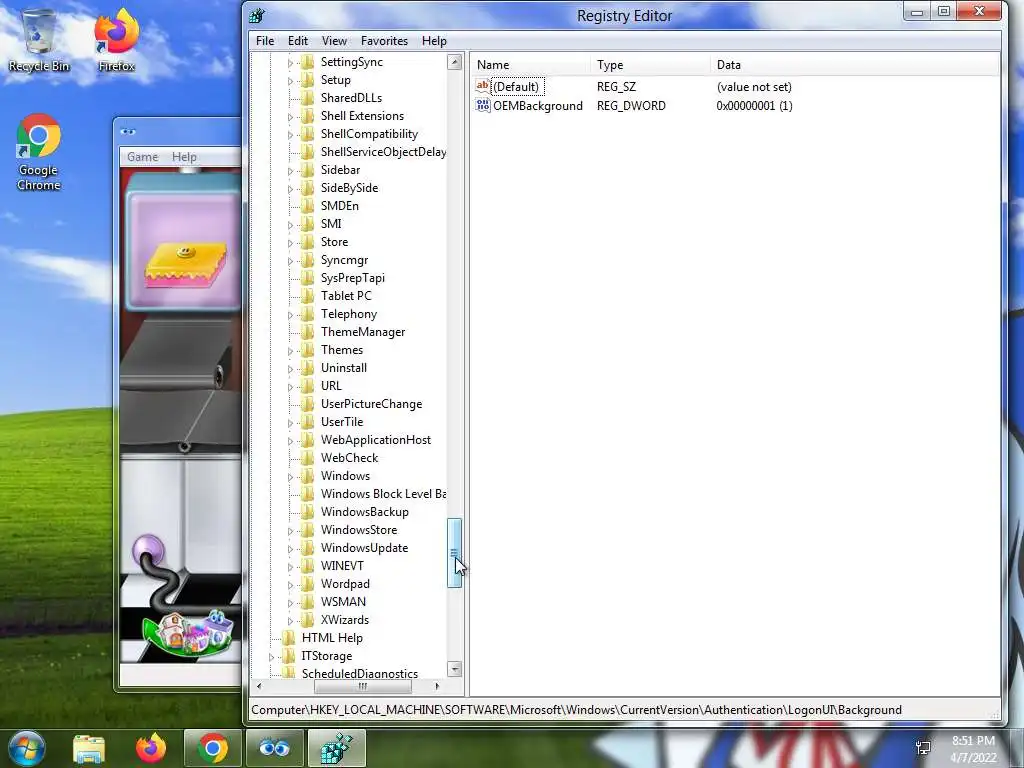
Task: Select the OEMBackground value name
Action: (x=537, y=106)
